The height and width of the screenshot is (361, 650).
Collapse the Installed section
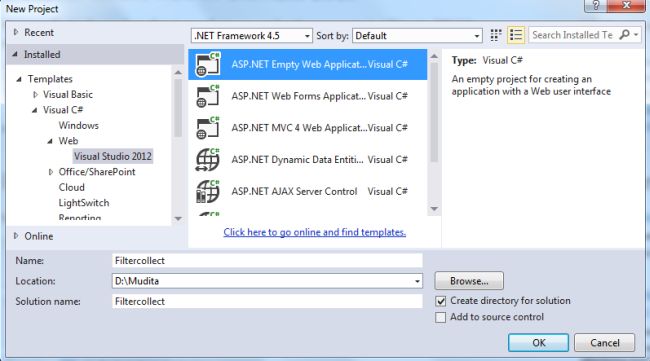pyautogui.click(x=15, y=54)
